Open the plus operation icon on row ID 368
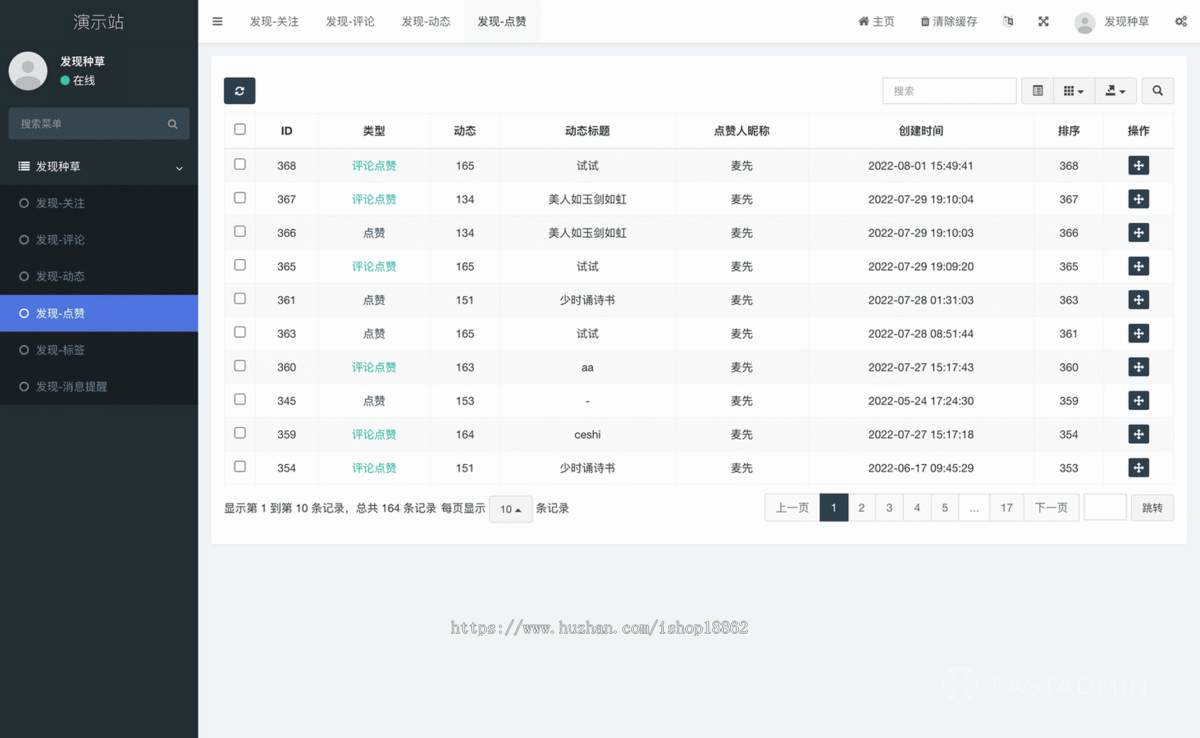Image resolution: width=1200 pixels, height=738 pixels. click(1139, 165)
